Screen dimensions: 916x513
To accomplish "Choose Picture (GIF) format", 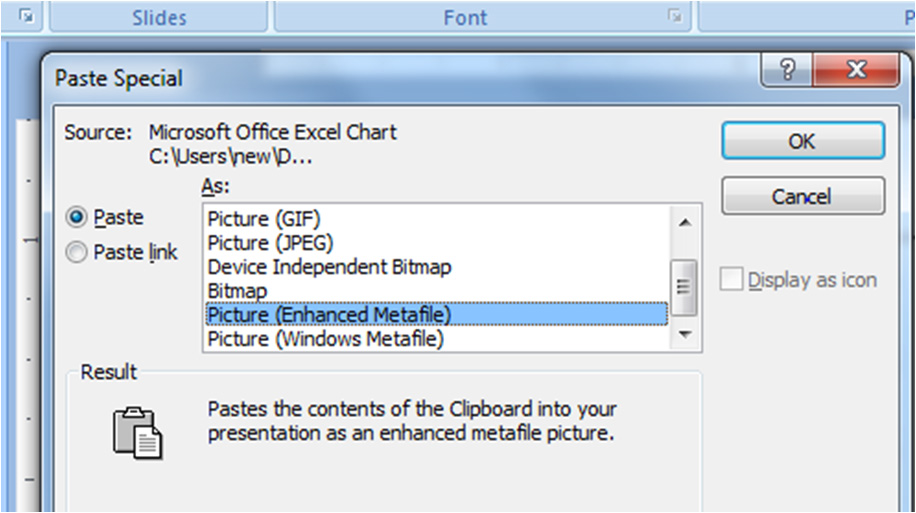I will [x=264, y=217].
